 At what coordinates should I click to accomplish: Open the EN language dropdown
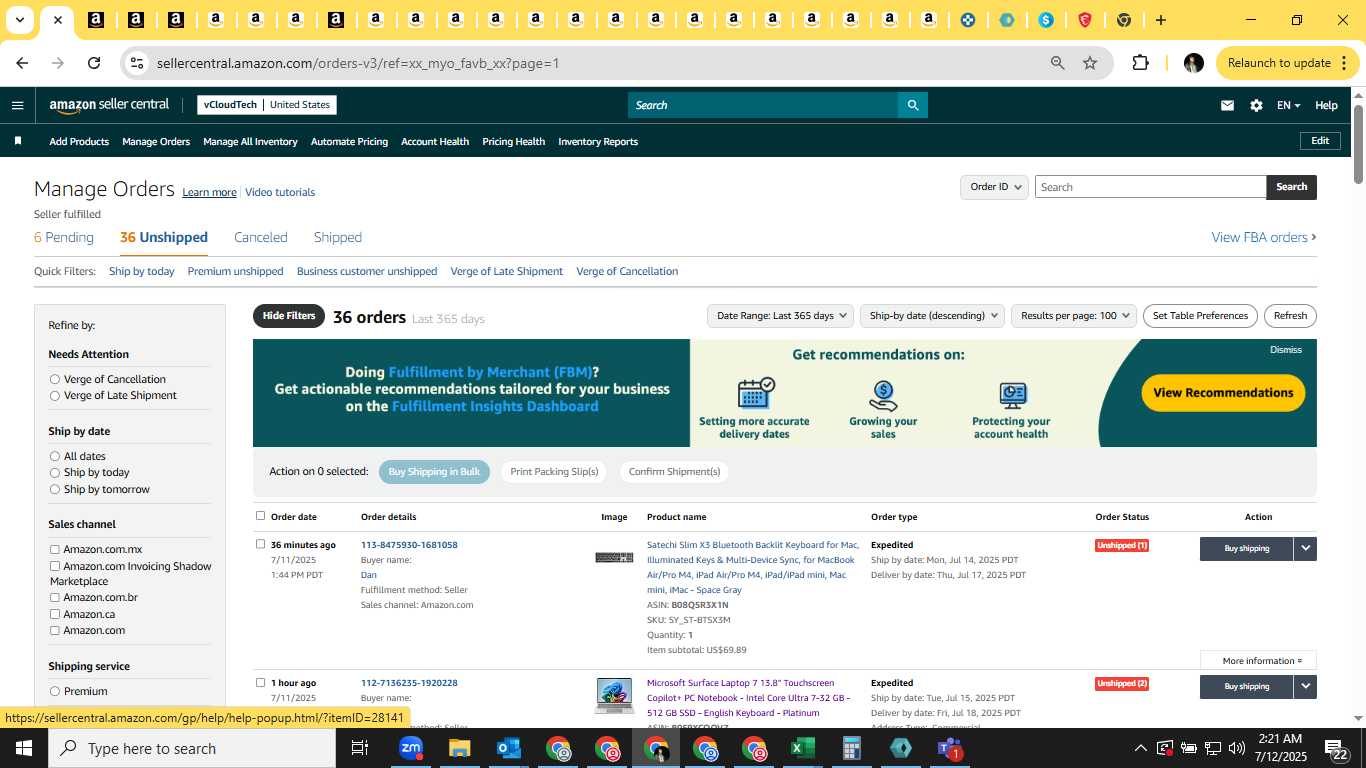pyautogui.click(x=1288, y=105)
